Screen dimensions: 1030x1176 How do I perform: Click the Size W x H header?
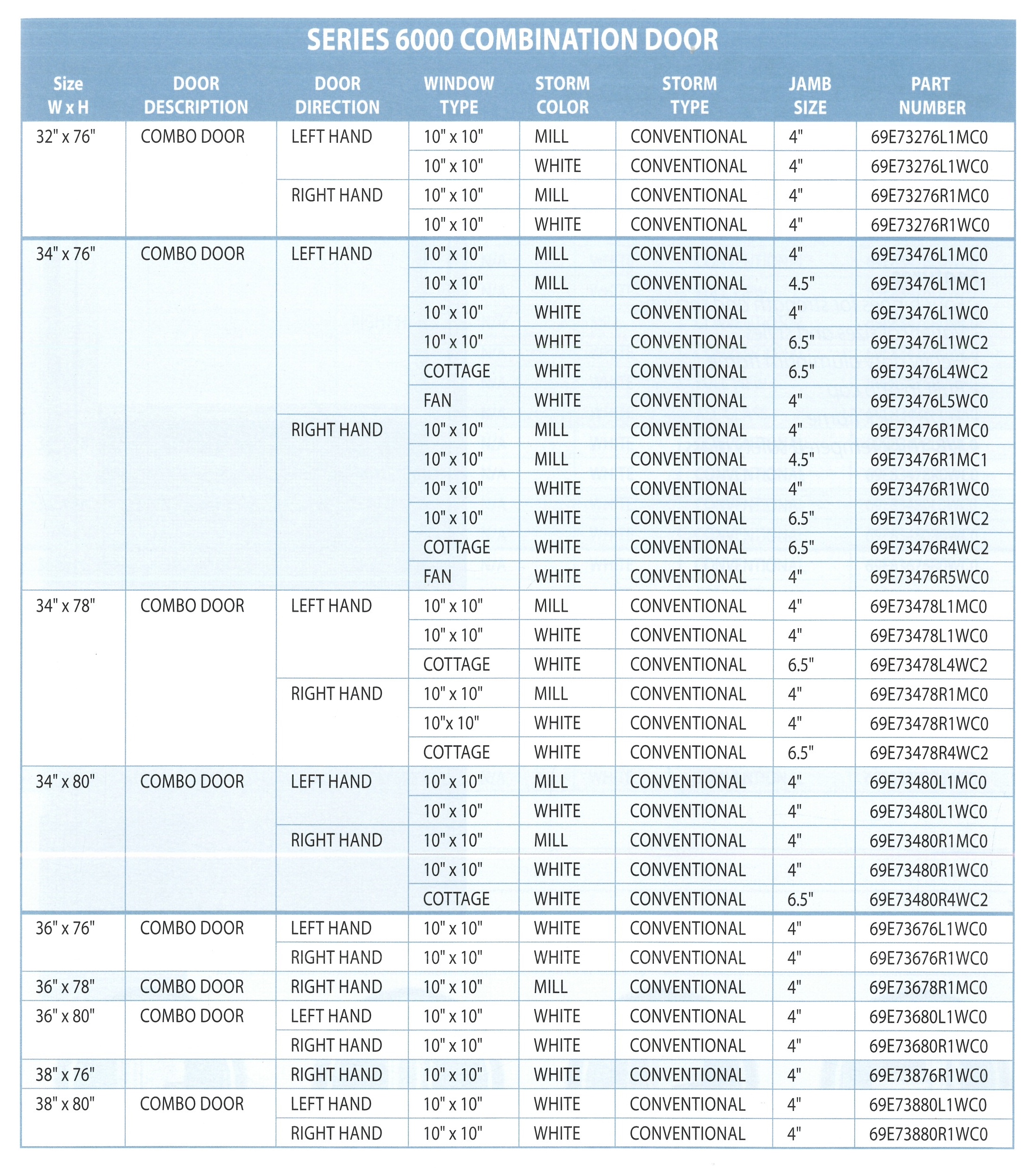68,95
